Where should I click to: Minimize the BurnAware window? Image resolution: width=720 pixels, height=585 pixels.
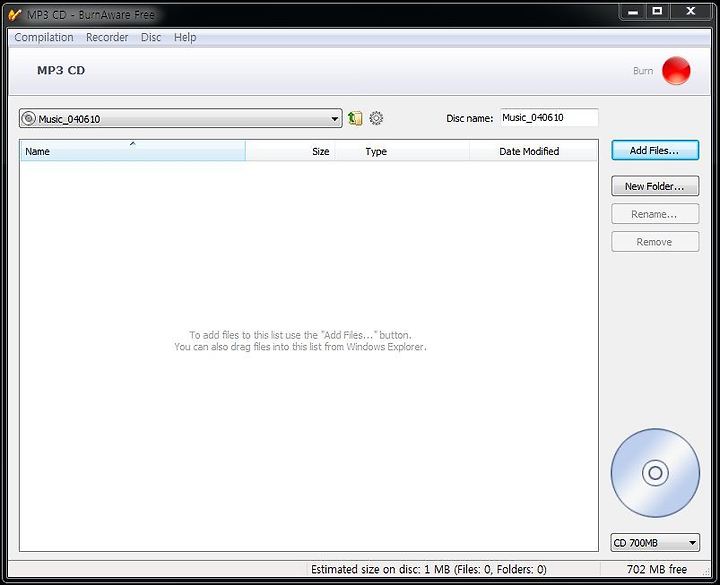click(633, 12)
